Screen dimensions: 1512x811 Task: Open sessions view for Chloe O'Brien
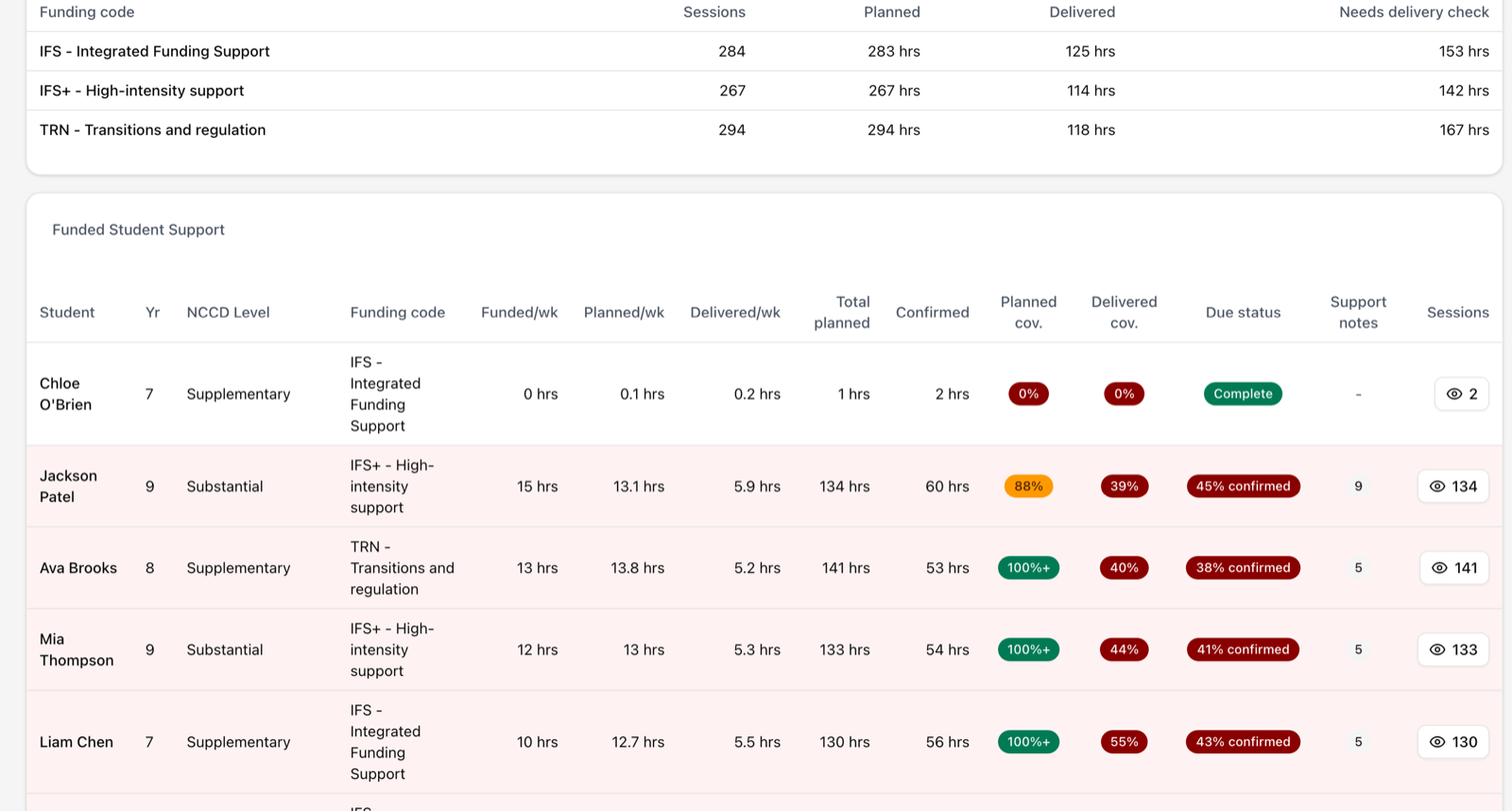point(1461,394)
